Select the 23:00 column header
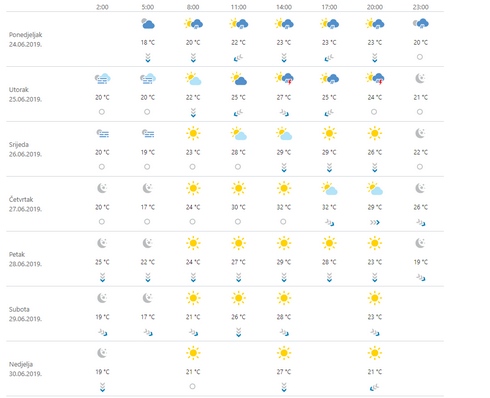 (x=420, y=7)
